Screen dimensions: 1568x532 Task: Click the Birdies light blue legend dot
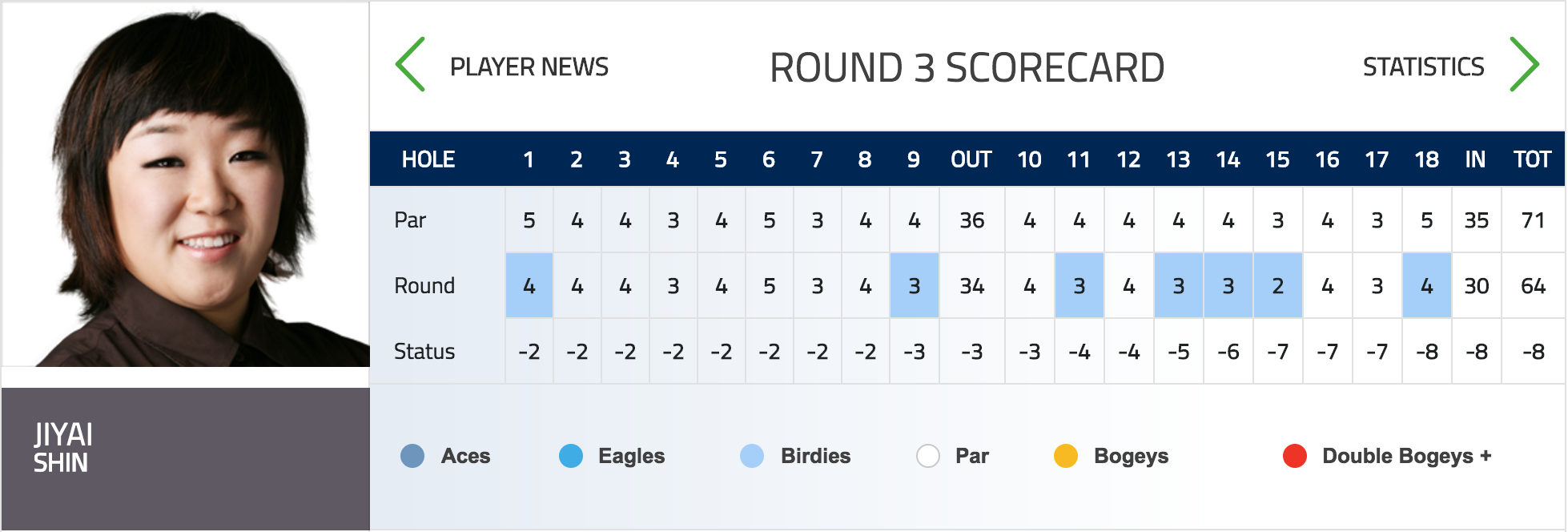pyautogui.click(x=752, y=456)
